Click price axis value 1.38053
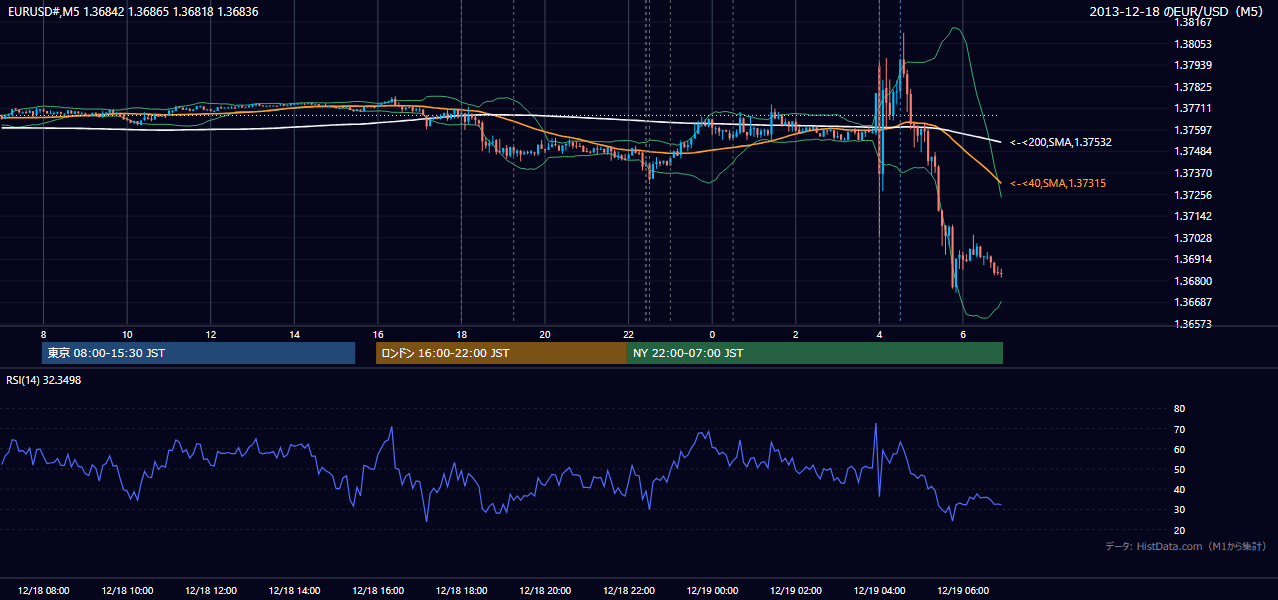 [x=1193, y=44]
